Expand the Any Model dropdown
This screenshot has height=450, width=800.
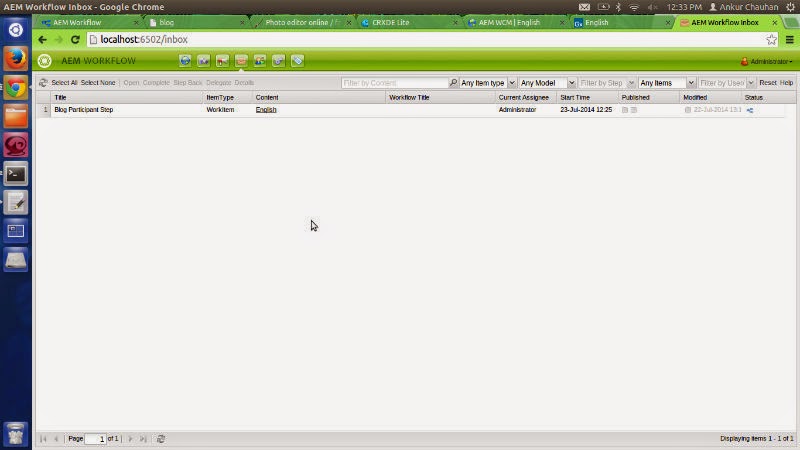pyautogui.click(x=571, y=83)
